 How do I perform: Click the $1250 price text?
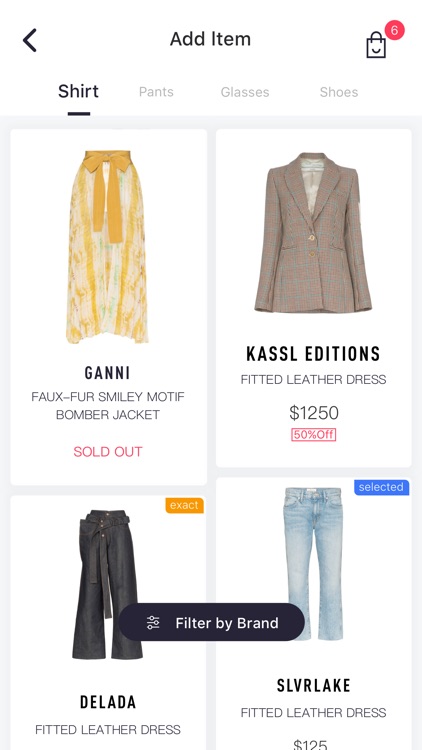point(314,413)
